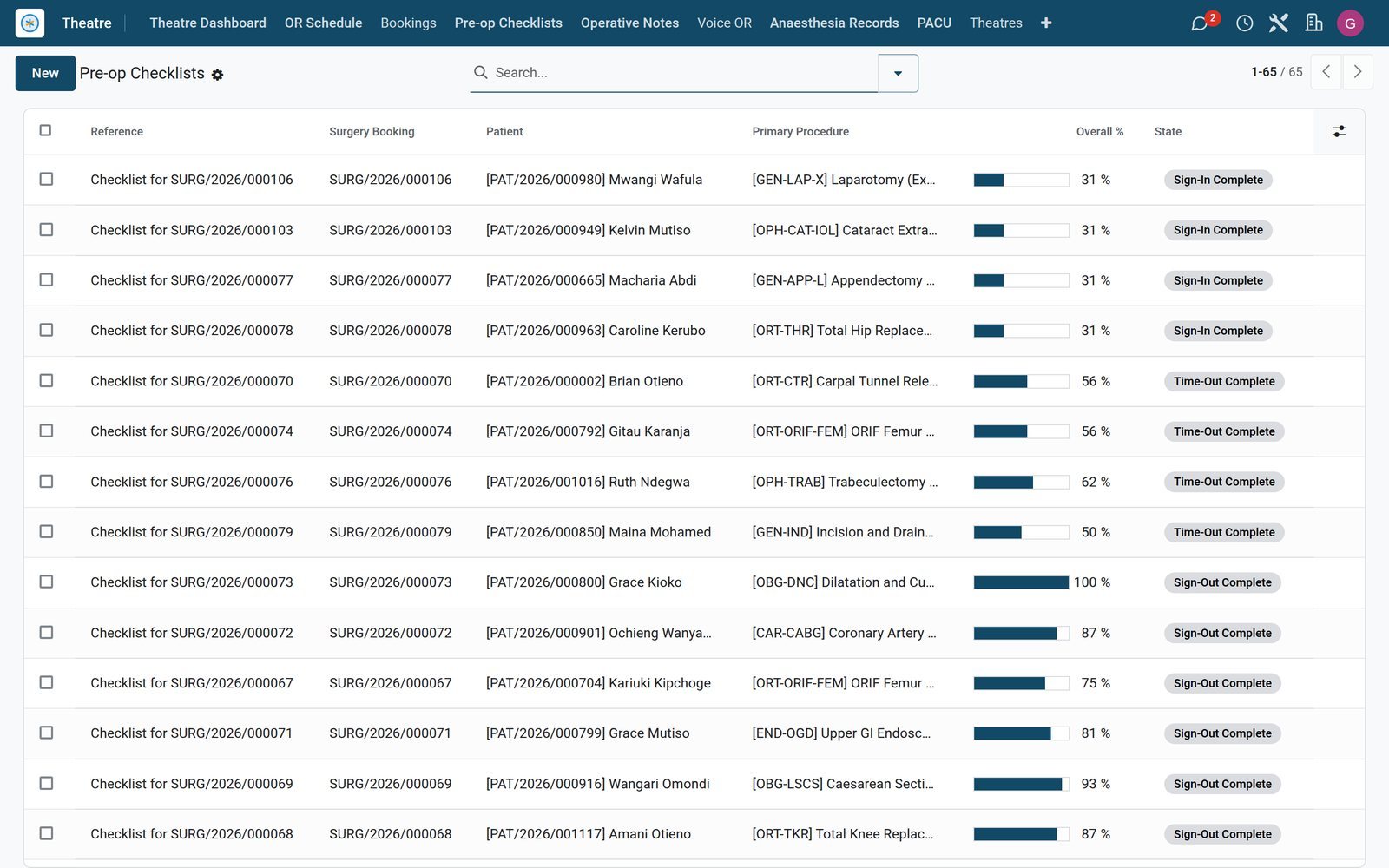Click patient cell Gitau Karanja
The height and width of the screenshot is (868, 1389).
(588, 431)
